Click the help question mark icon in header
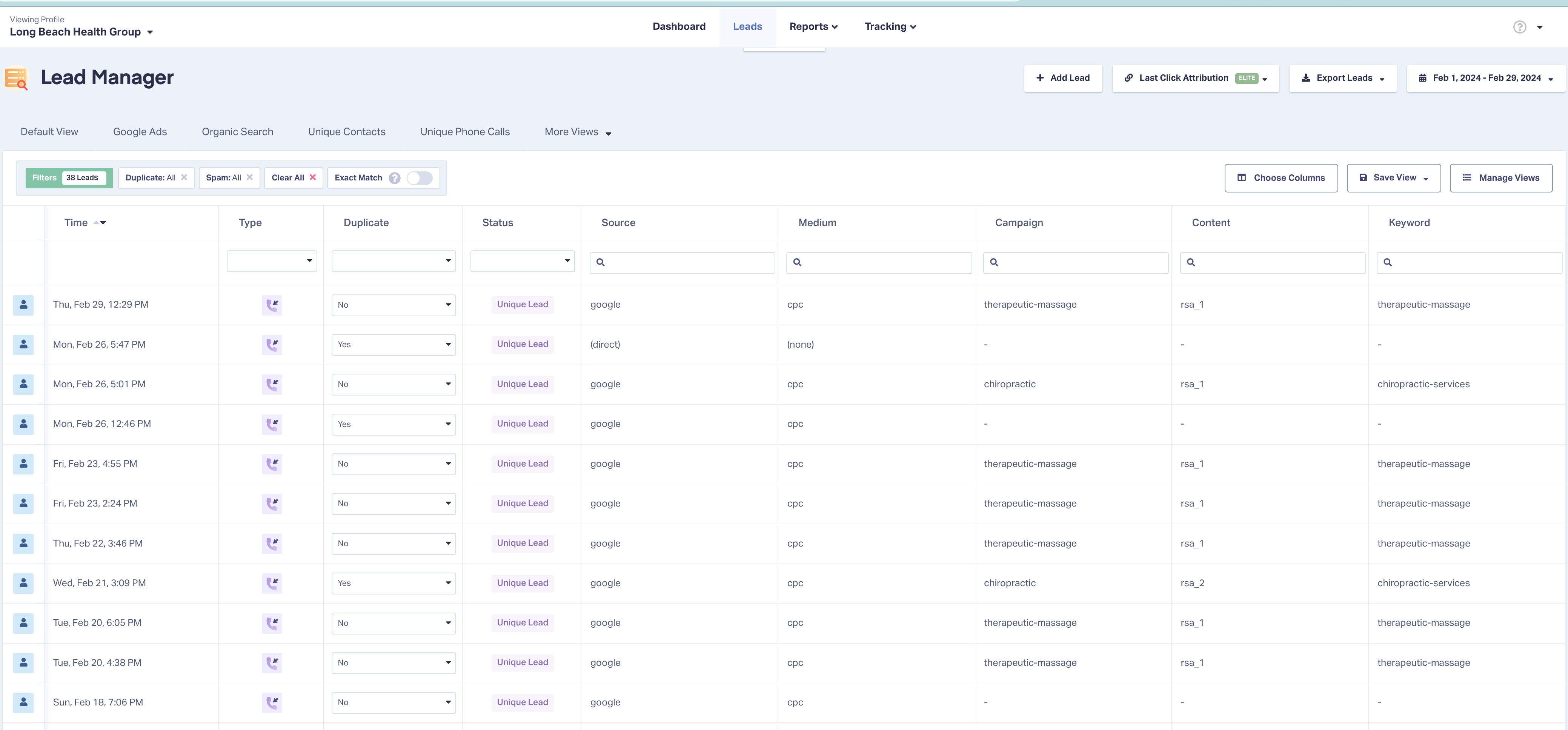1568x730 pixels. (x=1519, y=27)
